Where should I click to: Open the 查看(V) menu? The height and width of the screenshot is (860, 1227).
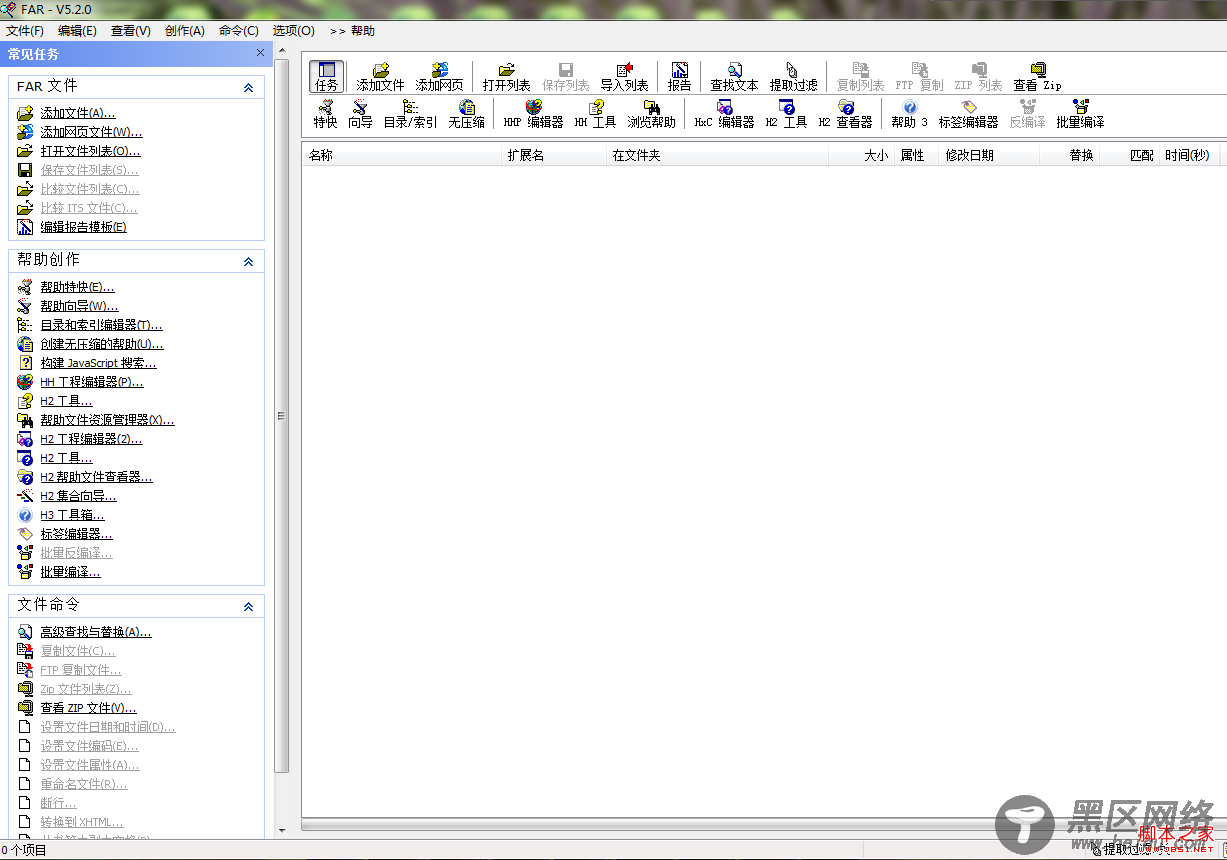point(131,31)
